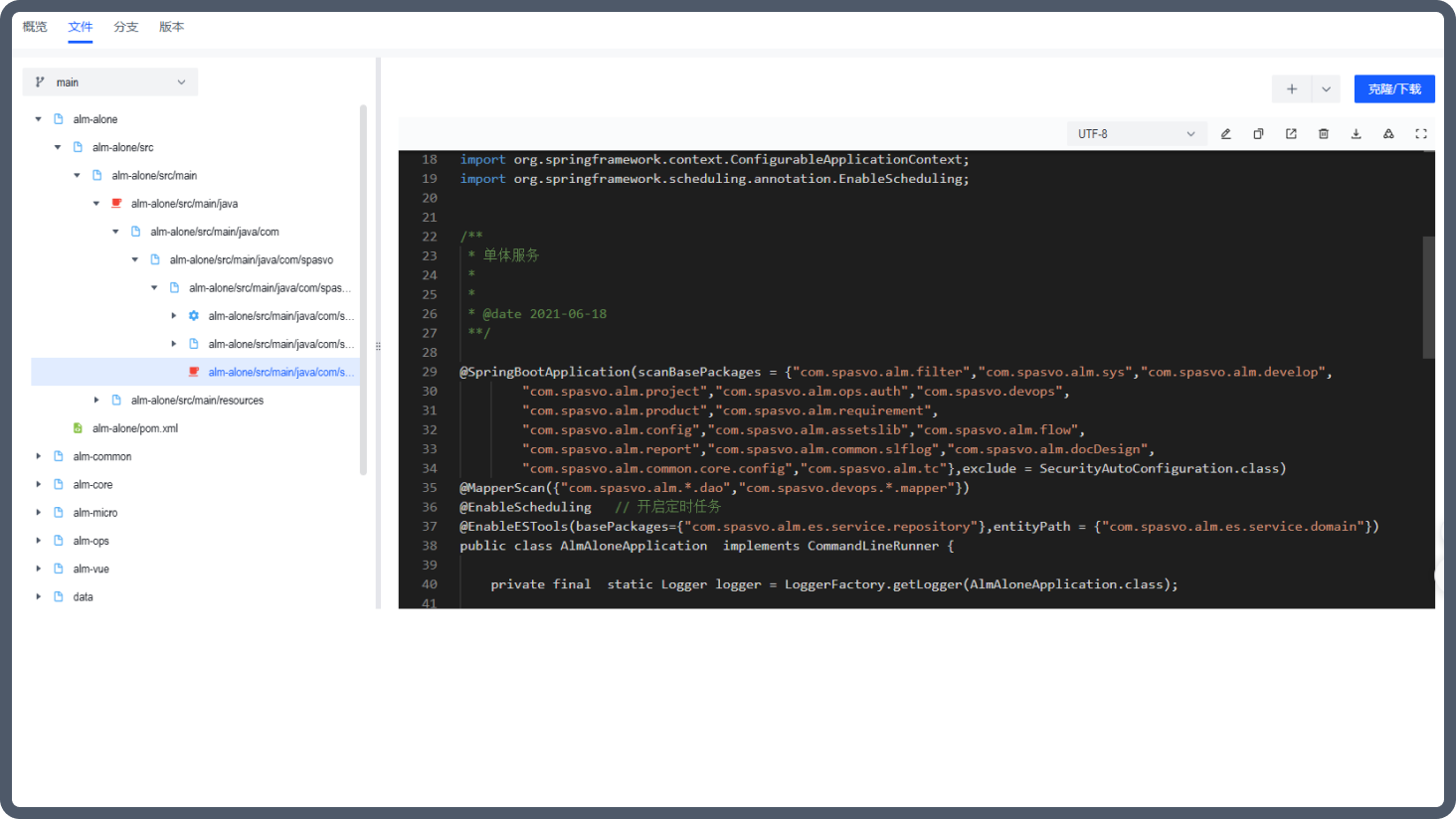Switch to the 概览 tab
The height and width of the screenshot is (819, 1456).
tap(35, 27)
